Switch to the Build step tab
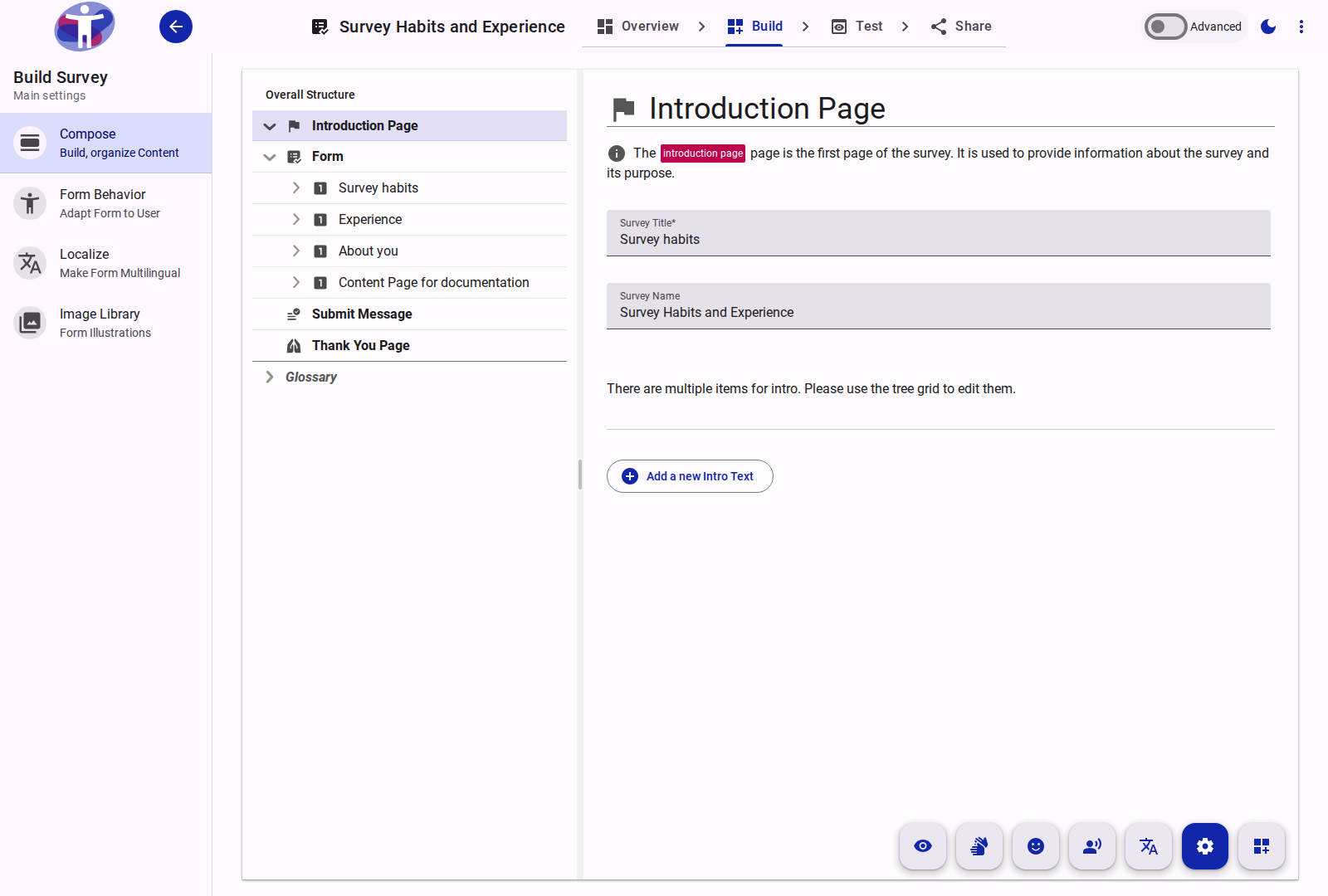1328x896 pixels. pyautogui.click(x=754, y=27)
